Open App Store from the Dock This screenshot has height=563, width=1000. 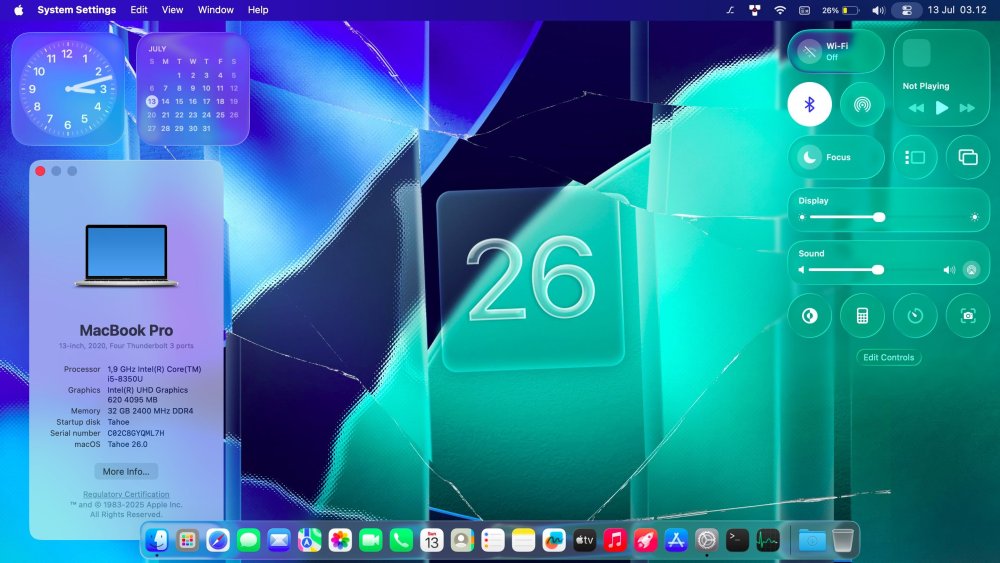click(676, 541)
